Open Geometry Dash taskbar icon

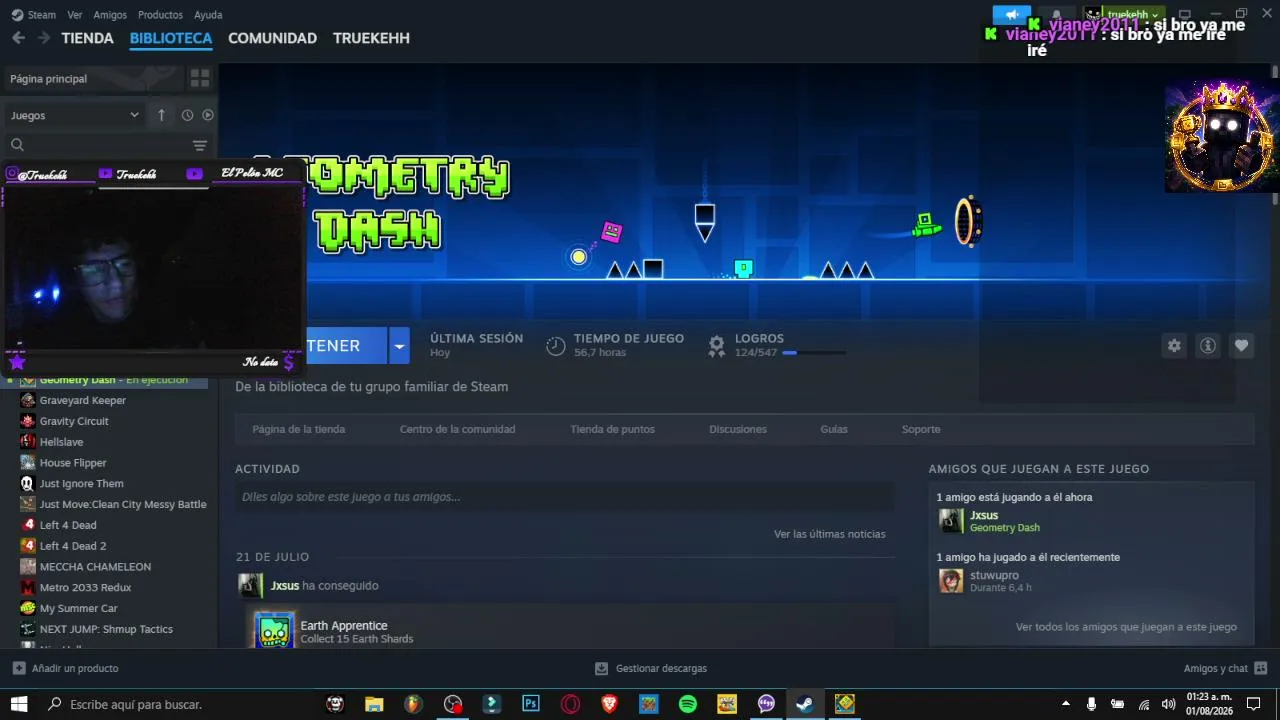pyautogui.click(x=845, y=704)
